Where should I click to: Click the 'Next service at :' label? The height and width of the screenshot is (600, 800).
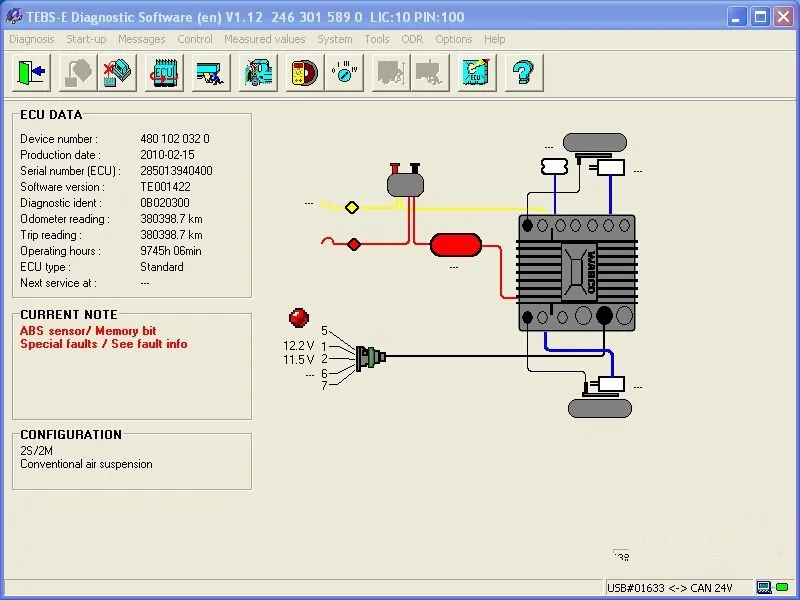pos(58,283)
